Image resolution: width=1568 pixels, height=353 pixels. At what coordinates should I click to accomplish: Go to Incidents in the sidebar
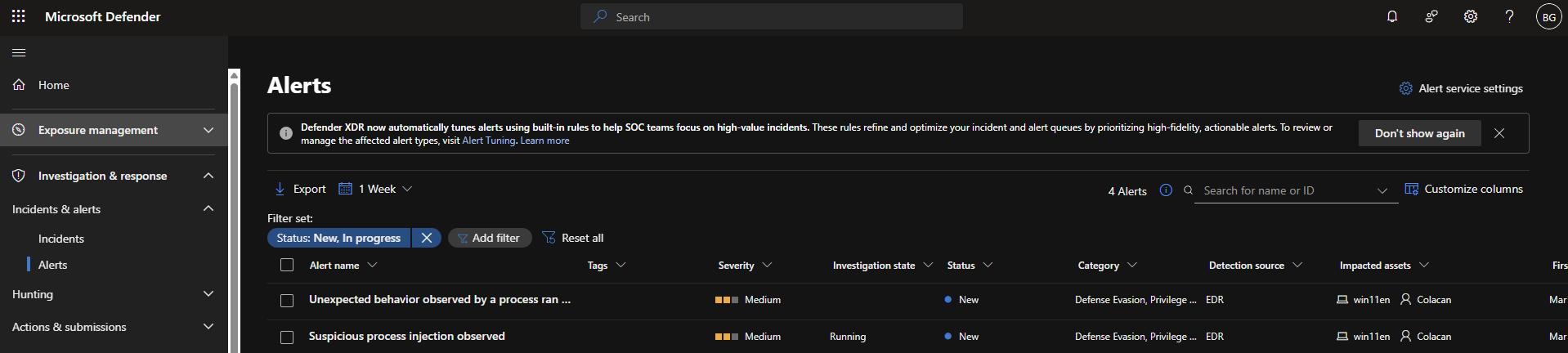[x=61, y=239]
